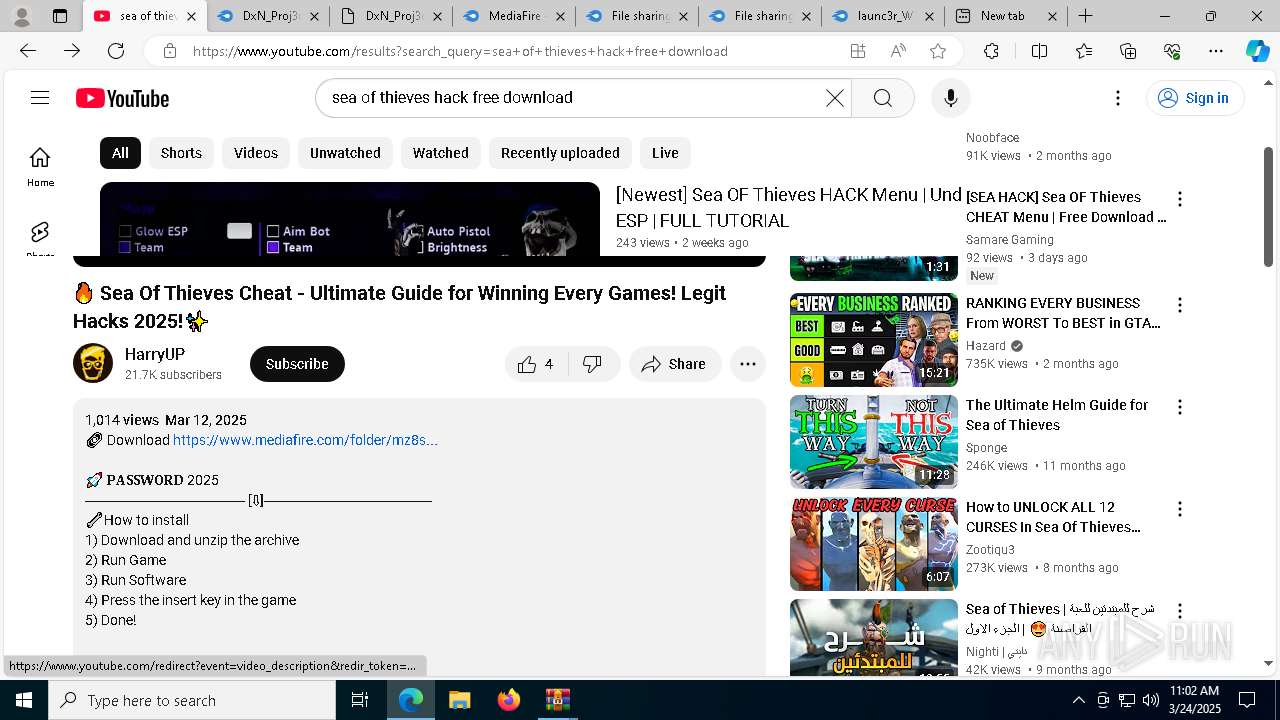Click the Share button
Image resolution: width=1280 pixels, height=720 pixels.
pos(675,364)
